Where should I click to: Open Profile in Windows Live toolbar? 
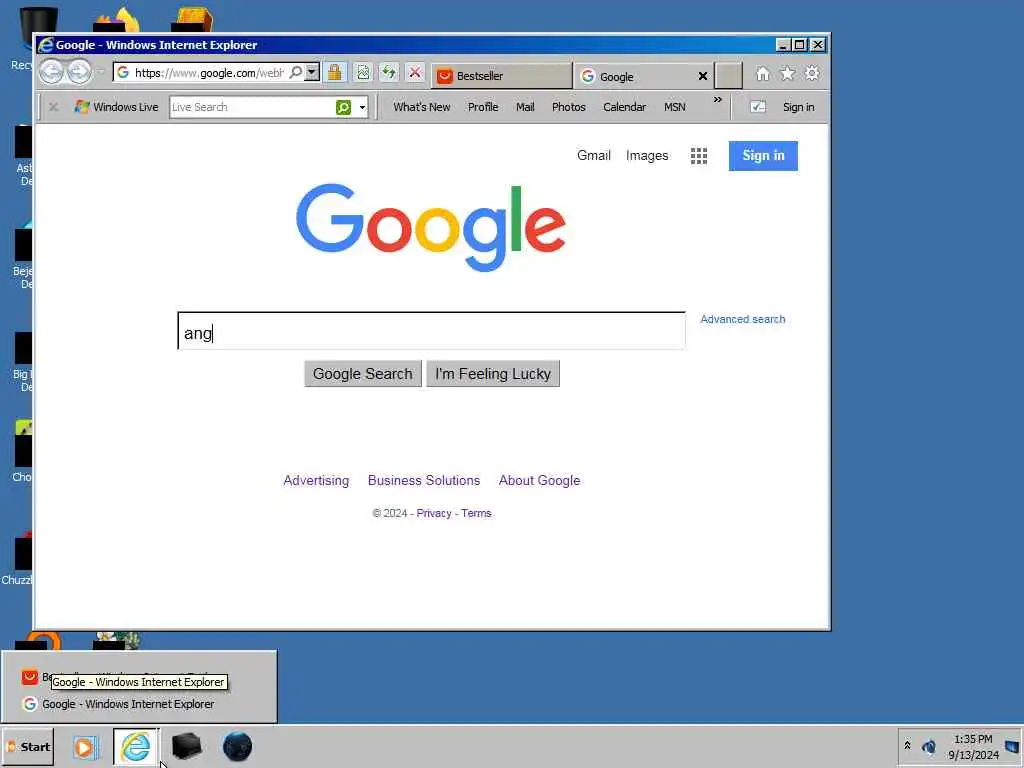[483, 107]
